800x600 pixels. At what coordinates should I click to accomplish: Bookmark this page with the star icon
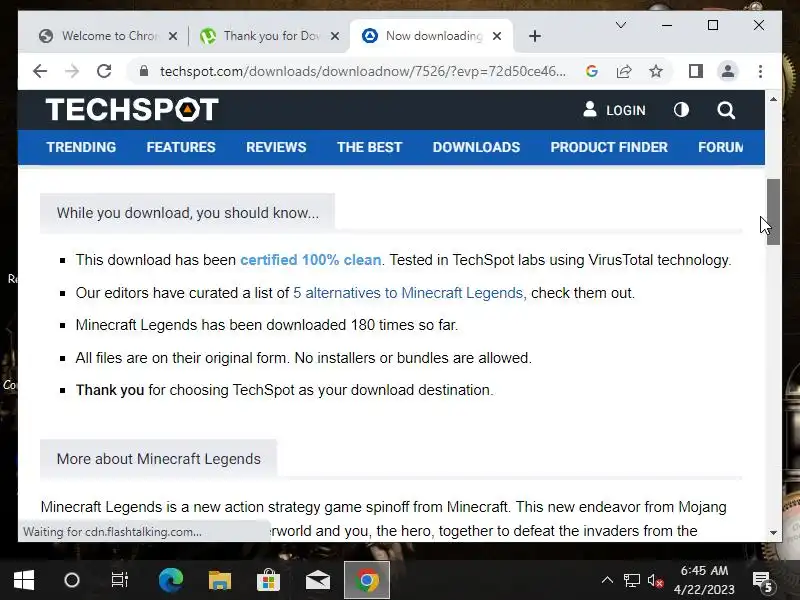(x=656, y=71)
